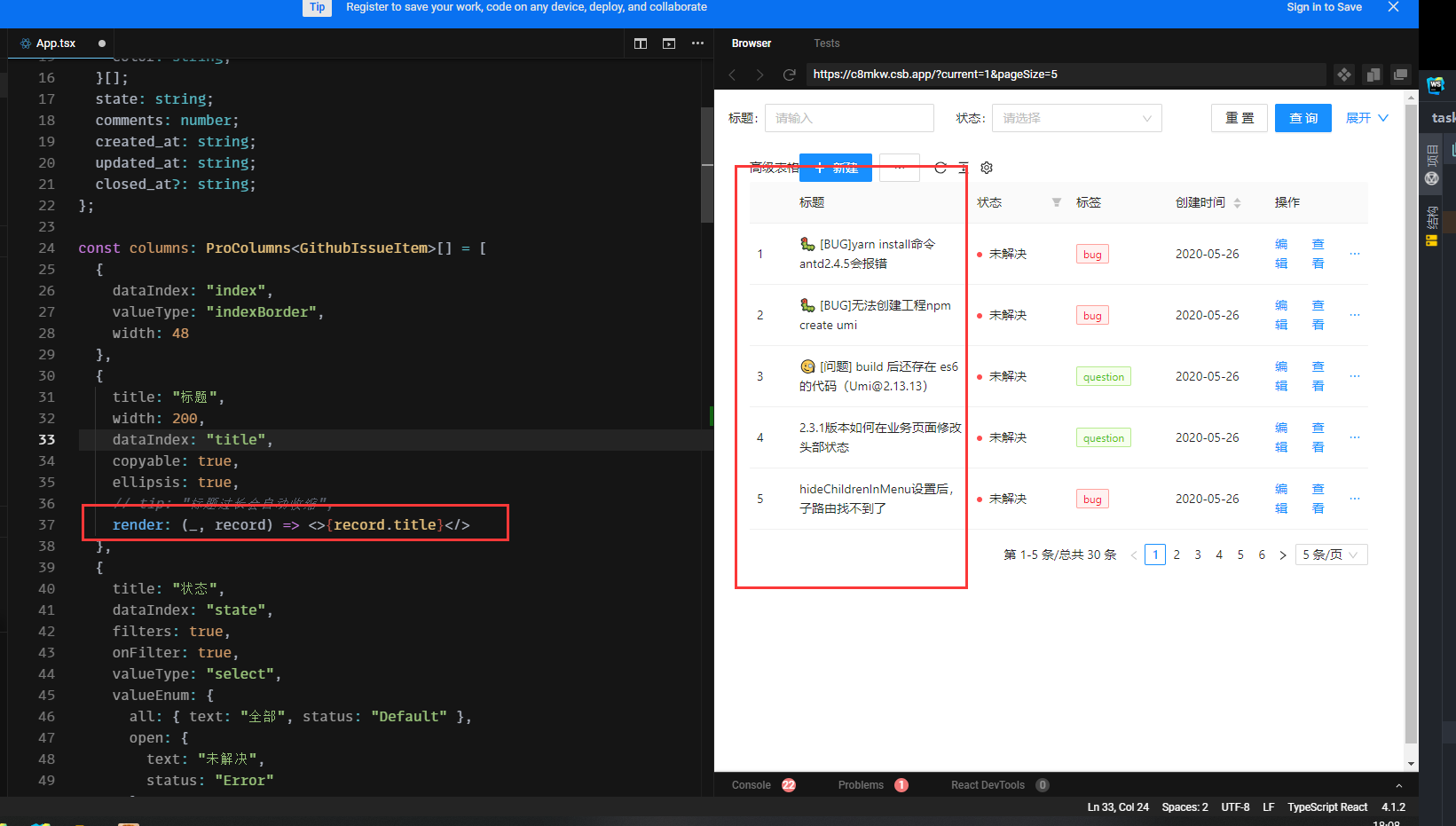1456x826 pixels.
Task: Click the Sign in to Save link
Action: coord(1323,7)
